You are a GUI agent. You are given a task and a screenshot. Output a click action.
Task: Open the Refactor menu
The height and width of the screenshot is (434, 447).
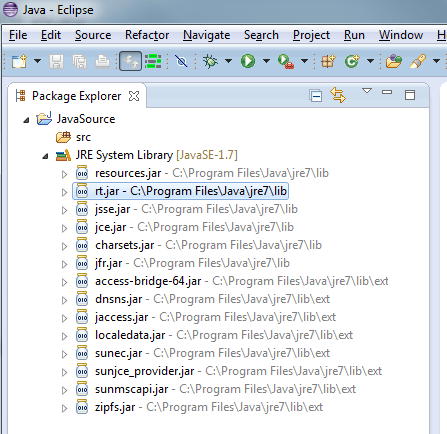click(x=147, y=35)
